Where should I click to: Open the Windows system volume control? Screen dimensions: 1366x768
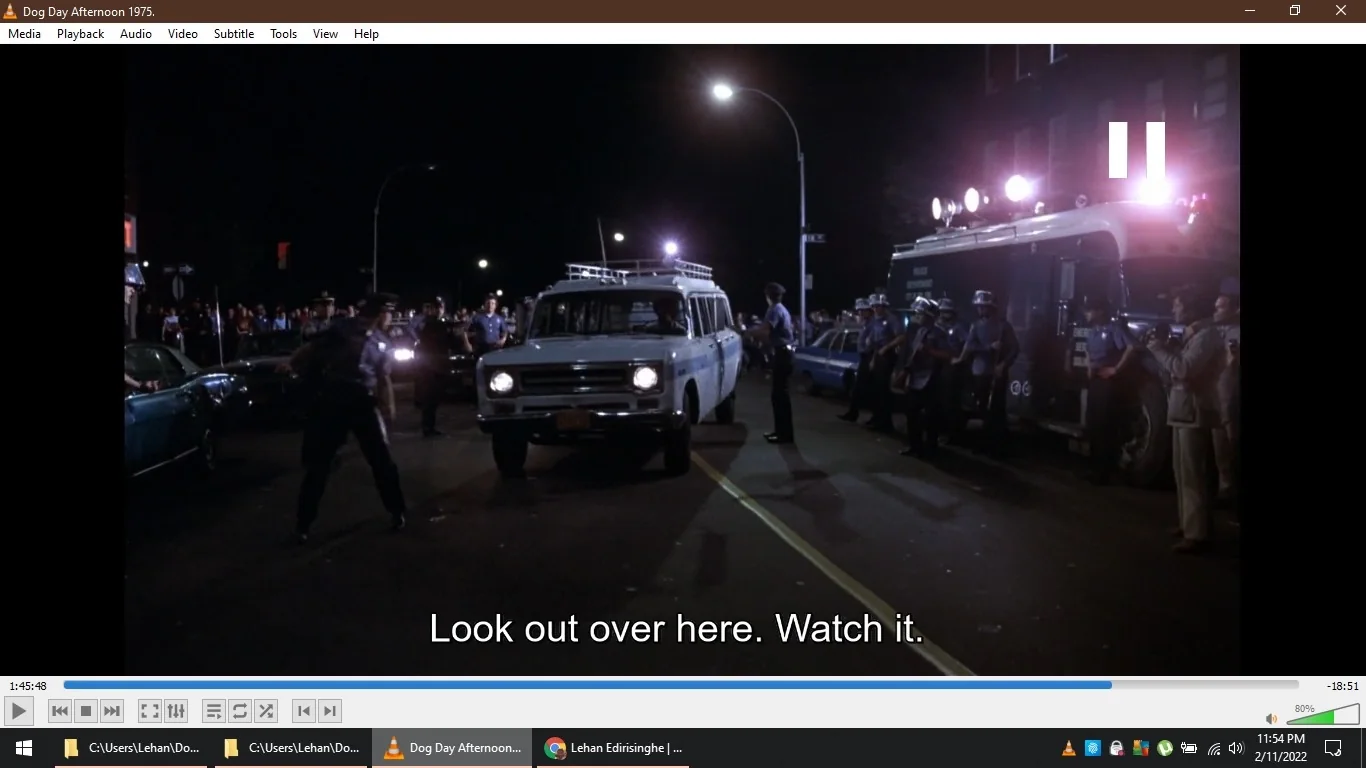[x=1236, y=748]
